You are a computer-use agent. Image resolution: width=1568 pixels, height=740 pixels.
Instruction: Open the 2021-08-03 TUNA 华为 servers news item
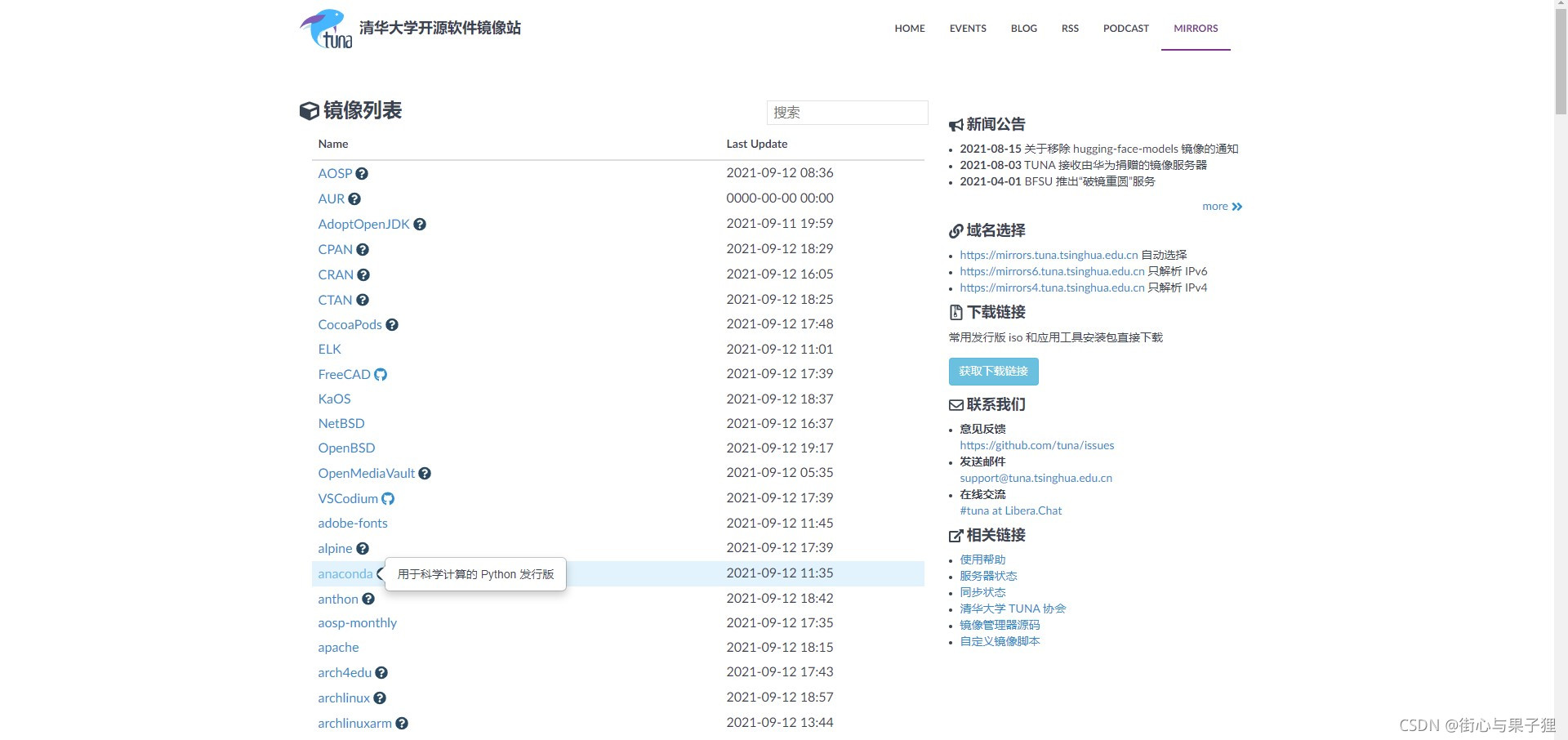pos(1083,166)
